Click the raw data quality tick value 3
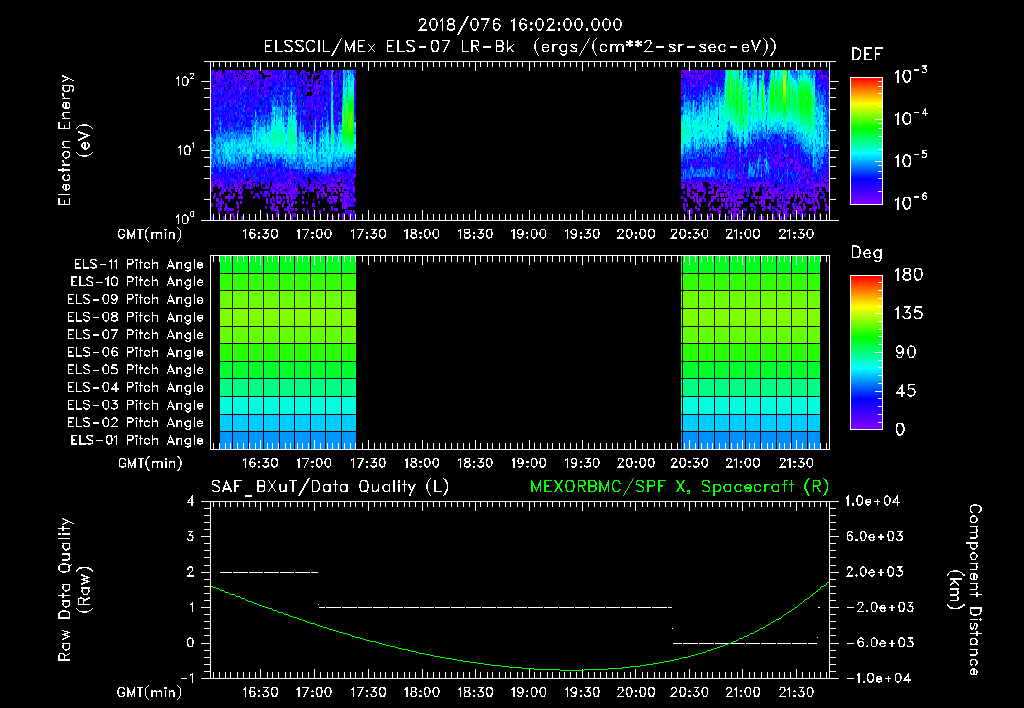This screenshot has height=708, width=1024. point(190,536)
